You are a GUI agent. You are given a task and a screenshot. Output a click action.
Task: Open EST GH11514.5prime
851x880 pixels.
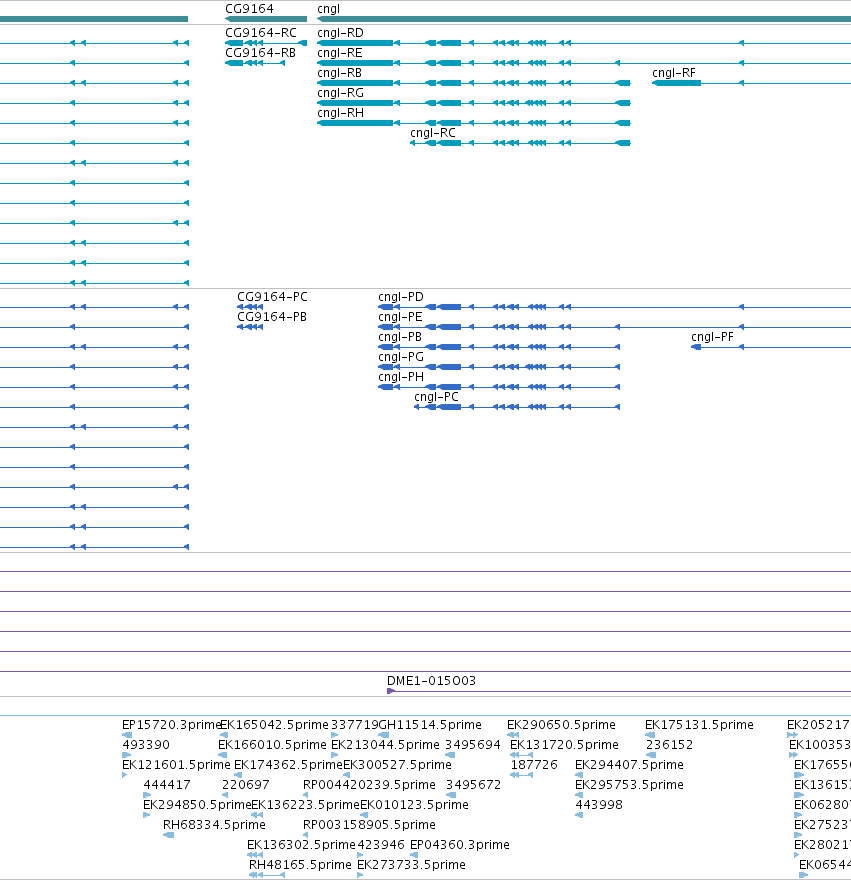[430, 725]
